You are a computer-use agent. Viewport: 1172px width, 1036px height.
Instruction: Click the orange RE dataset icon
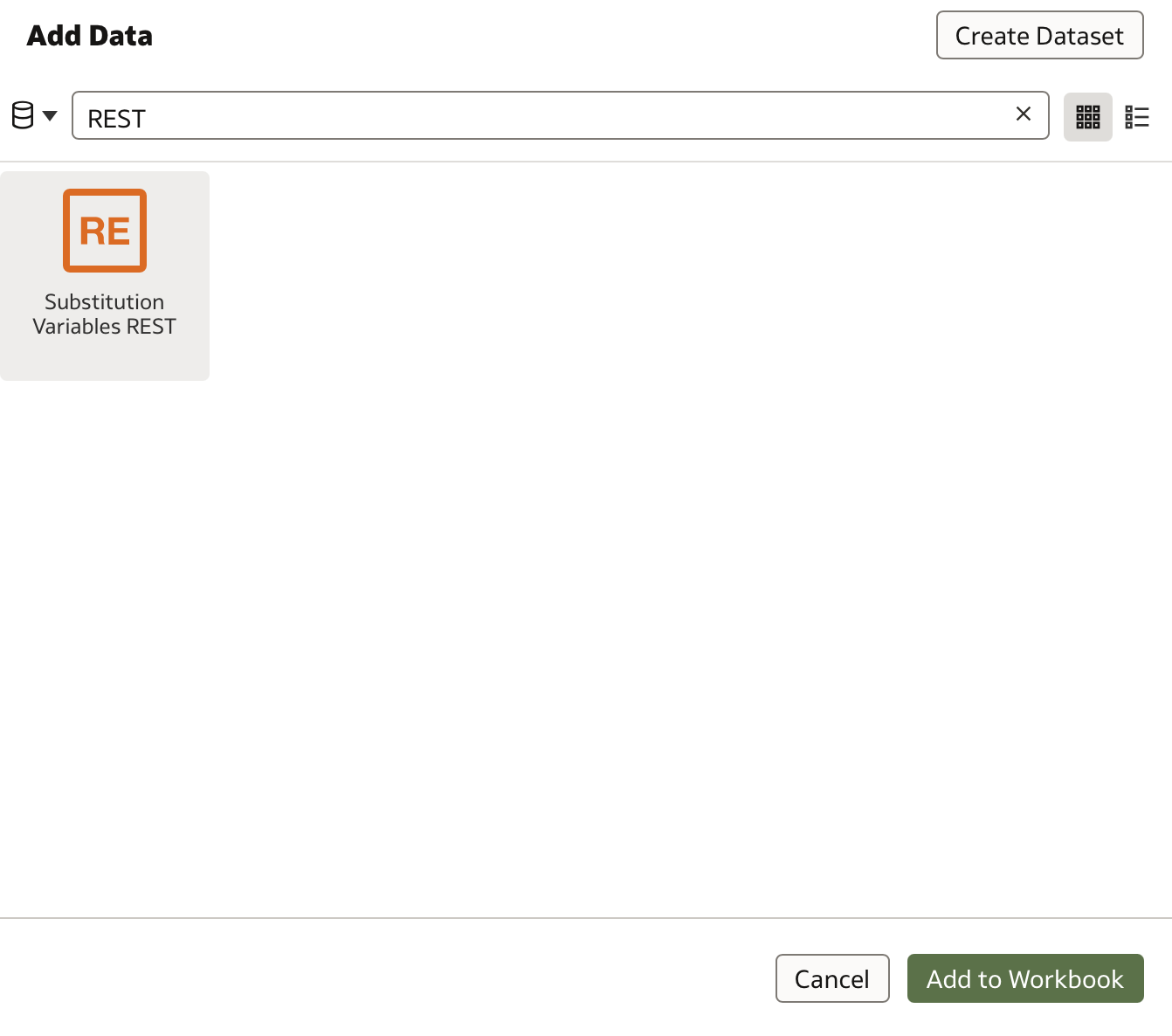105,231
